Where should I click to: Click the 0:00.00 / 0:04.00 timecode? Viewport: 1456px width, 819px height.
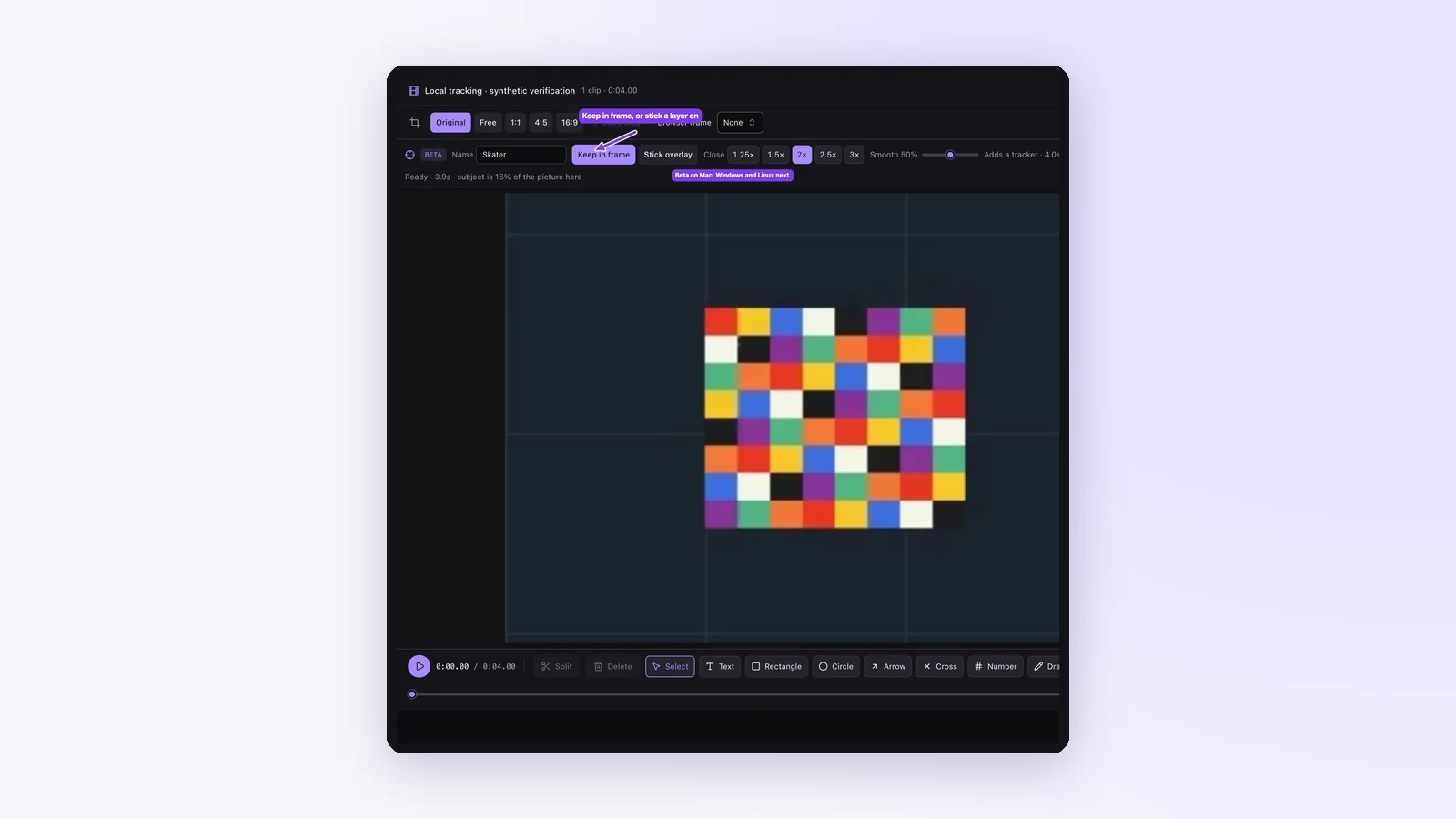point(475,666)
